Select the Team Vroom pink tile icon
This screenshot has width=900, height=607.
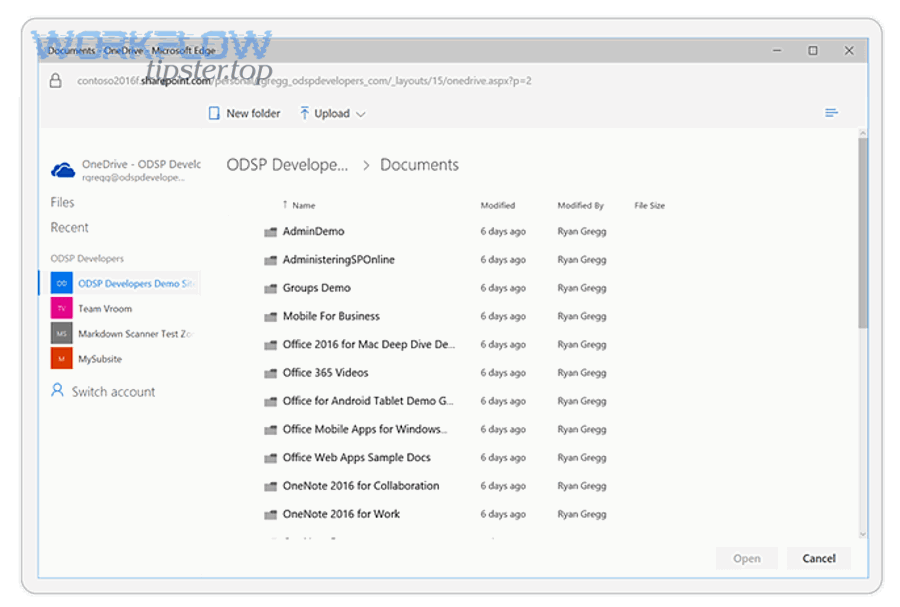[x=61, y=309]
